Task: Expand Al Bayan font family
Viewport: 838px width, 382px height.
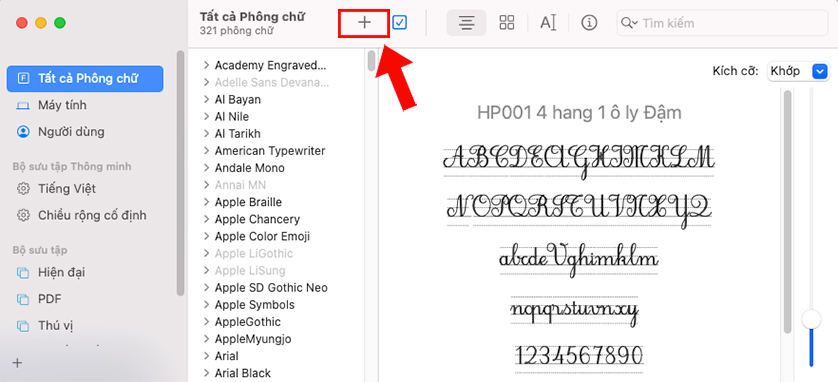Action: click(206, 99)
